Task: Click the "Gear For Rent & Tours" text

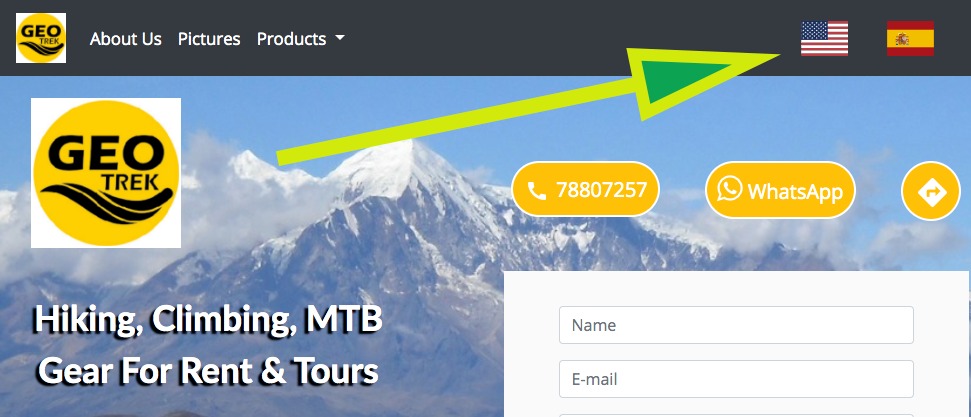Action: pos(209,372)
